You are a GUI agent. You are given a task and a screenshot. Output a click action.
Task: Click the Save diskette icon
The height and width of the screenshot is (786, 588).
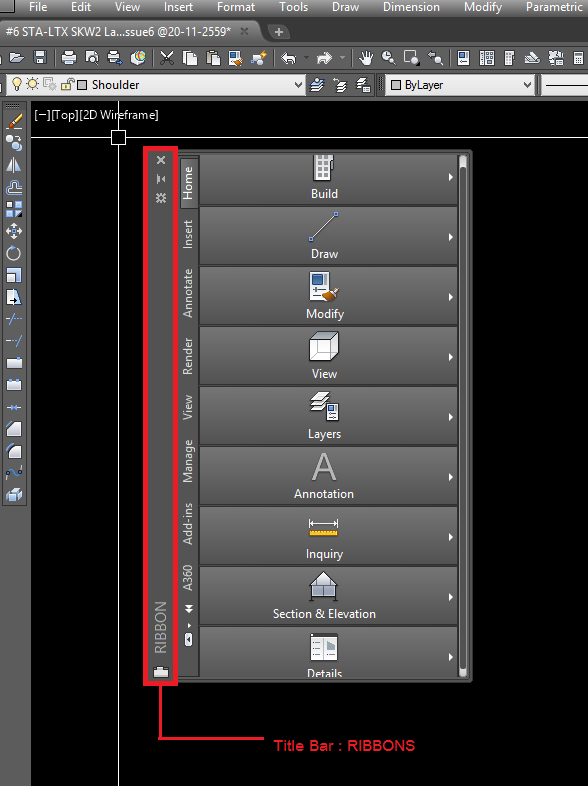click(x=41, y=58)
